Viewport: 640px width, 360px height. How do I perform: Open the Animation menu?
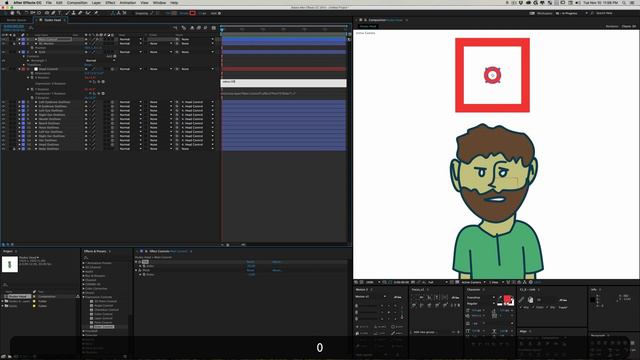point(128,2)
